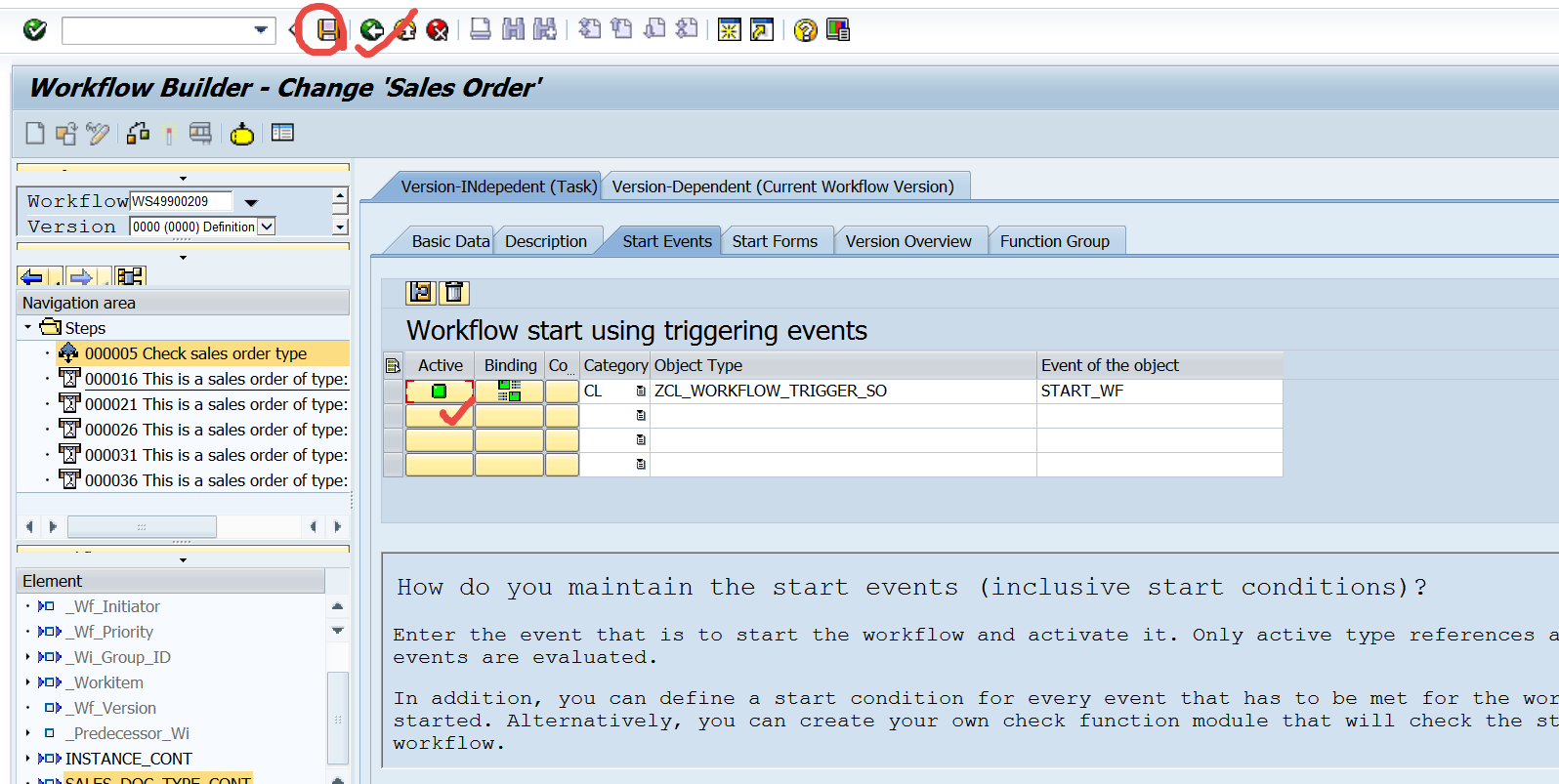Open the Function Group tab

(1055, 241)
